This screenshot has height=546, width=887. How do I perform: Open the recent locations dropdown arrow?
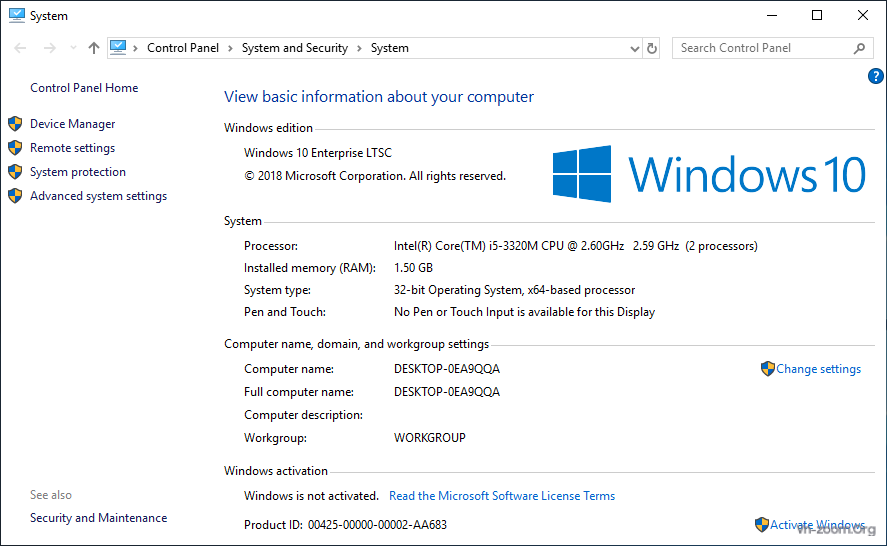point(73,48)
